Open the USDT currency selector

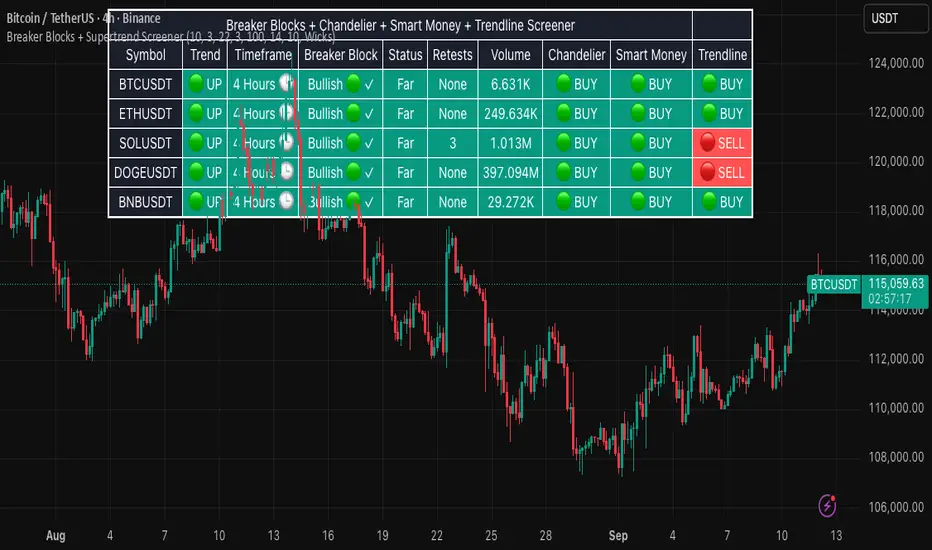tap(897, 18)
